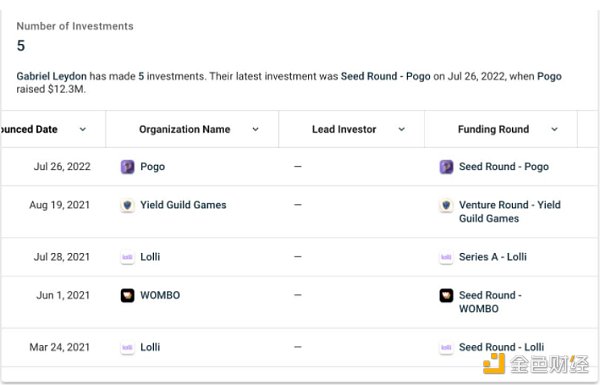
Task: Click shield icon beside Venture Round - Yield Guild Games
Action: pos(446,205)
